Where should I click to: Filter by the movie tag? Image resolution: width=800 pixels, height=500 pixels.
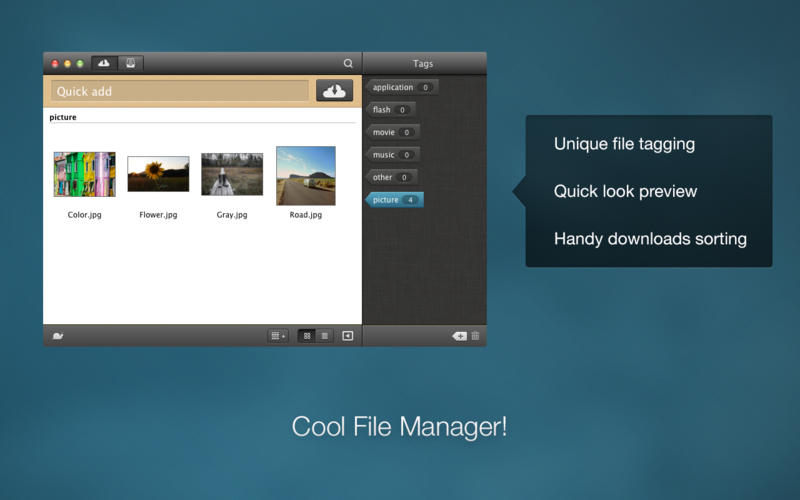coord(392,132)
